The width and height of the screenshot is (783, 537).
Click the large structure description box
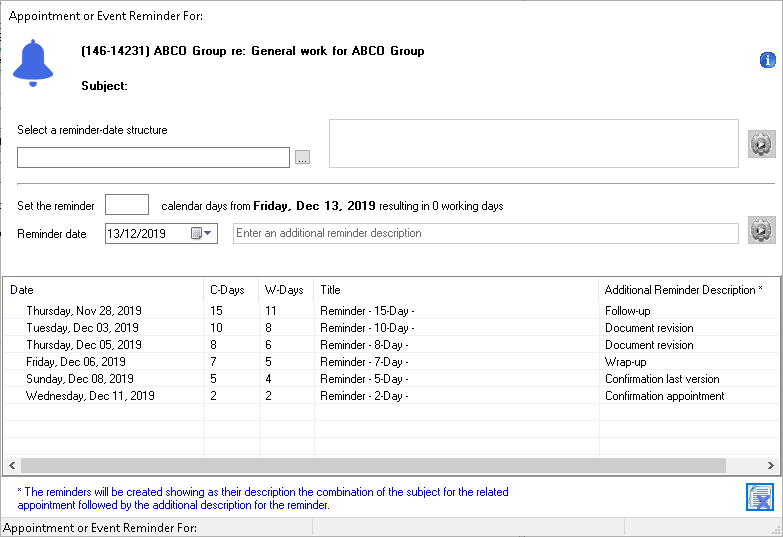pos(534,143)
